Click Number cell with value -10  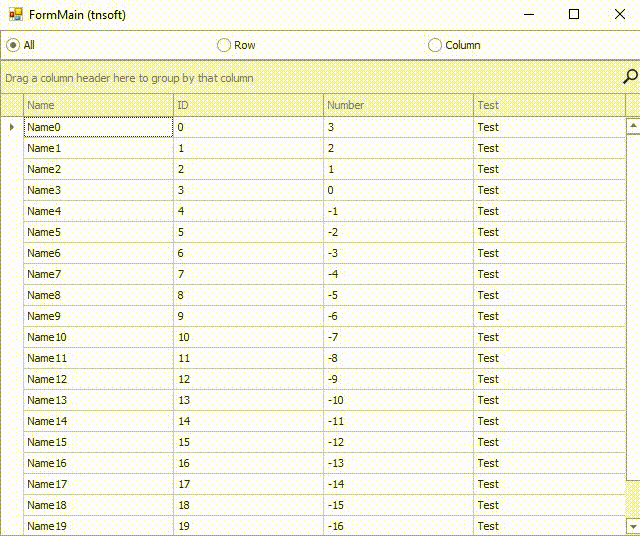click(x=398, y=400)
